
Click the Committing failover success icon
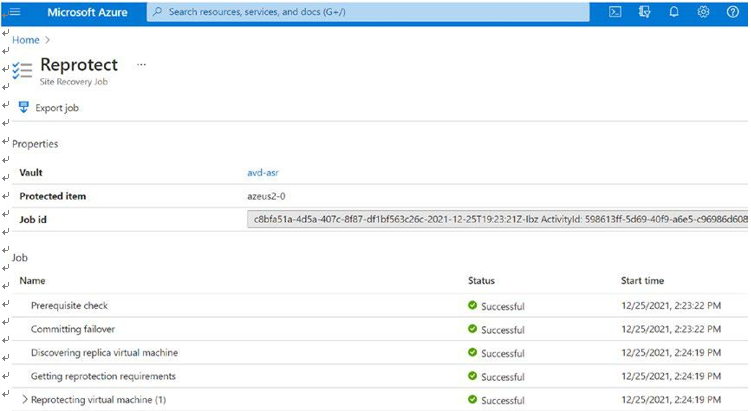[x=472, y=329]
